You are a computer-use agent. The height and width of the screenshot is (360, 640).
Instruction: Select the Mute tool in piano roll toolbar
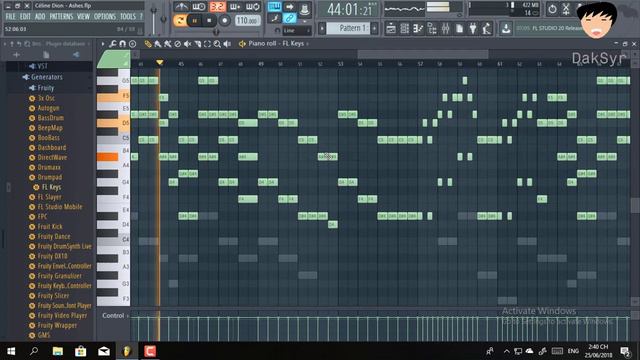tap(187, 44)
